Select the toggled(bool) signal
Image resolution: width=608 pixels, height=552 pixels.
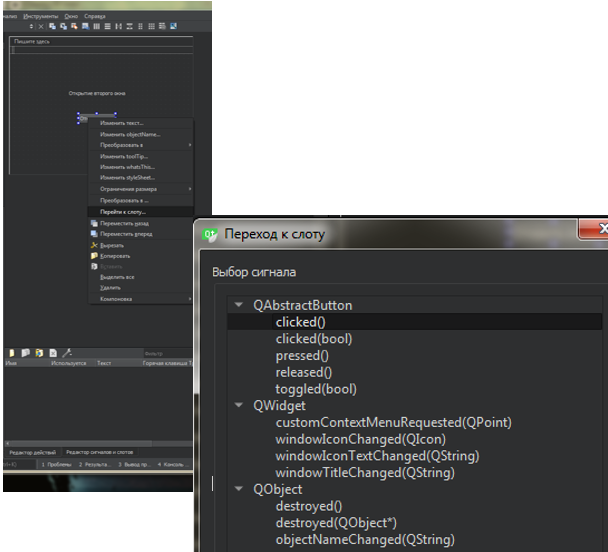click(315, 389)
